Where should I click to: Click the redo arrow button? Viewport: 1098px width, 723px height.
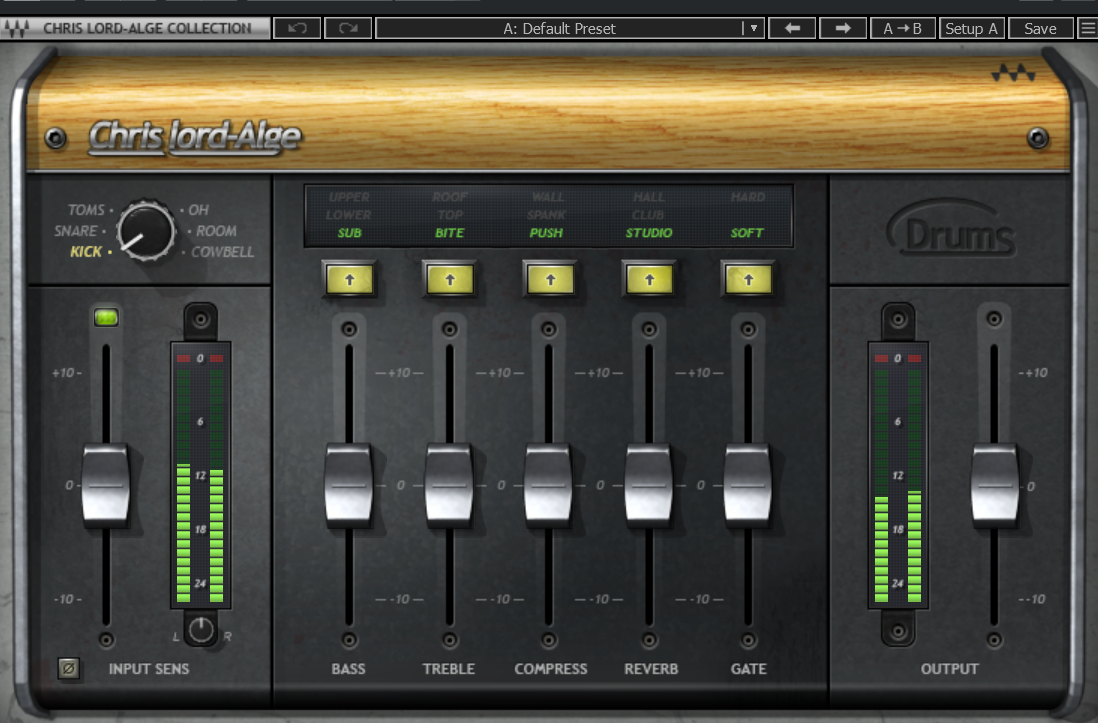348,28
